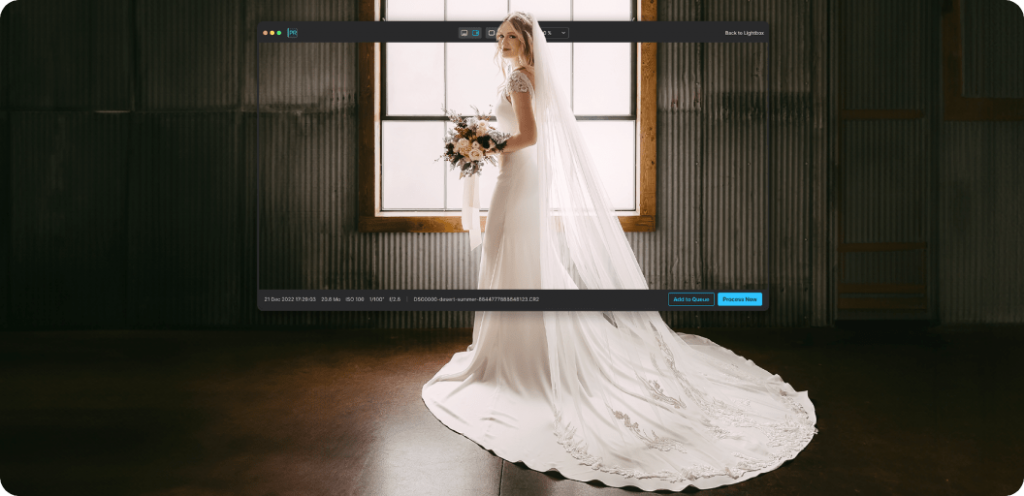Go Back to Lightbox

[744, 33]
